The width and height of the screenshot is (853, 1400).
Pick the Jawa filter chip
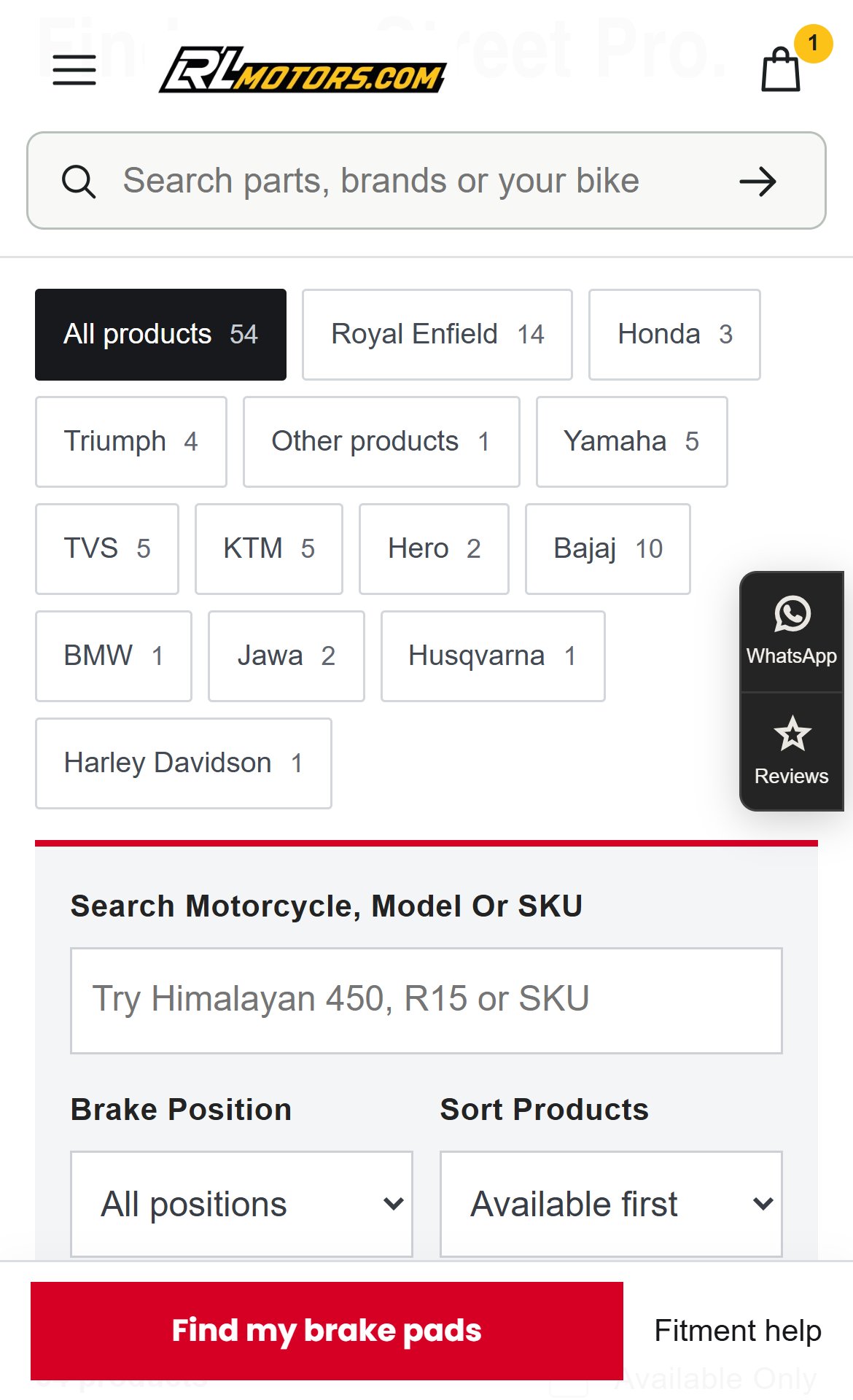287,656
